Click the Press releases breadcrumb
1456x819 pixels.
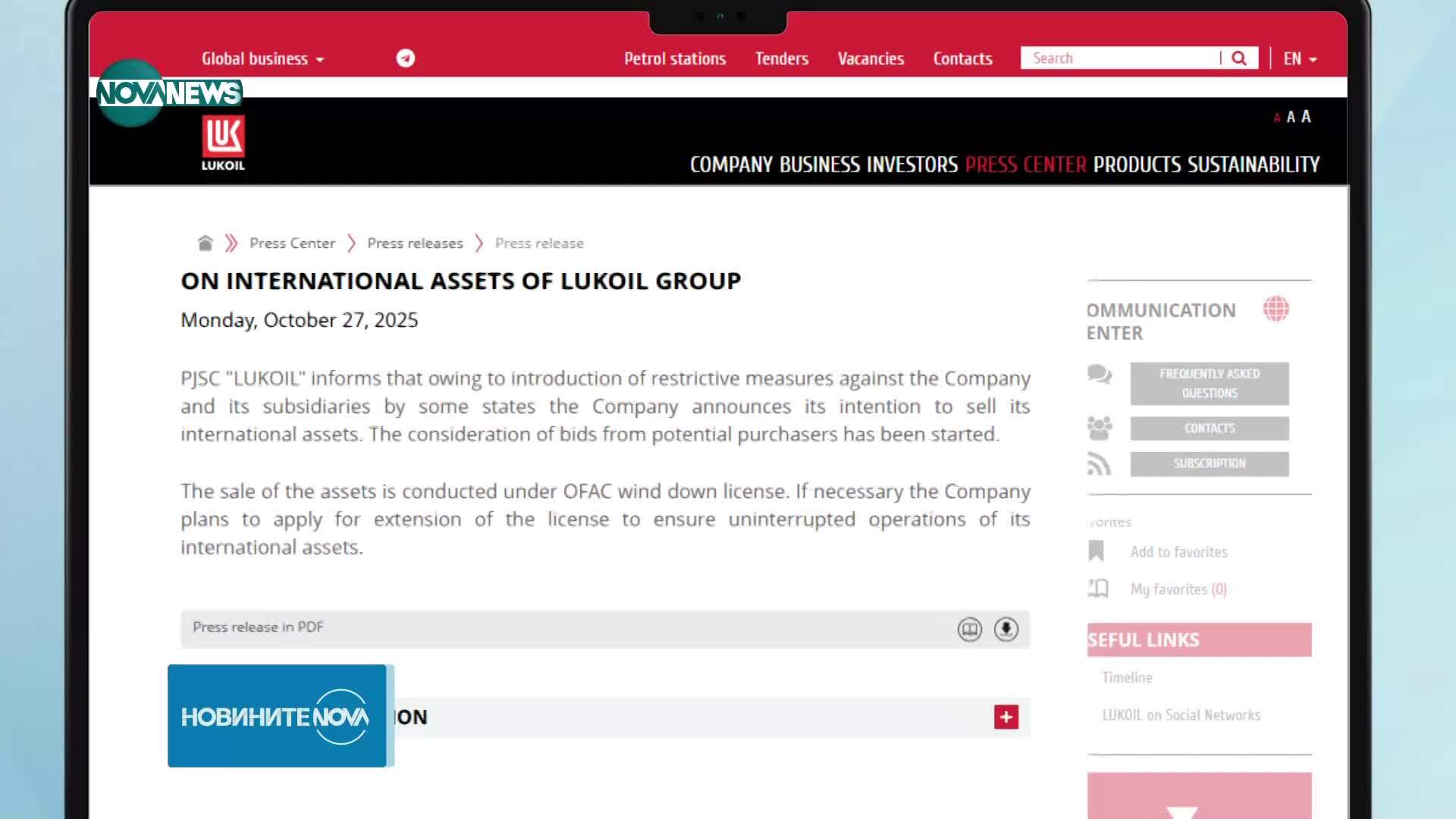[415, 243]
